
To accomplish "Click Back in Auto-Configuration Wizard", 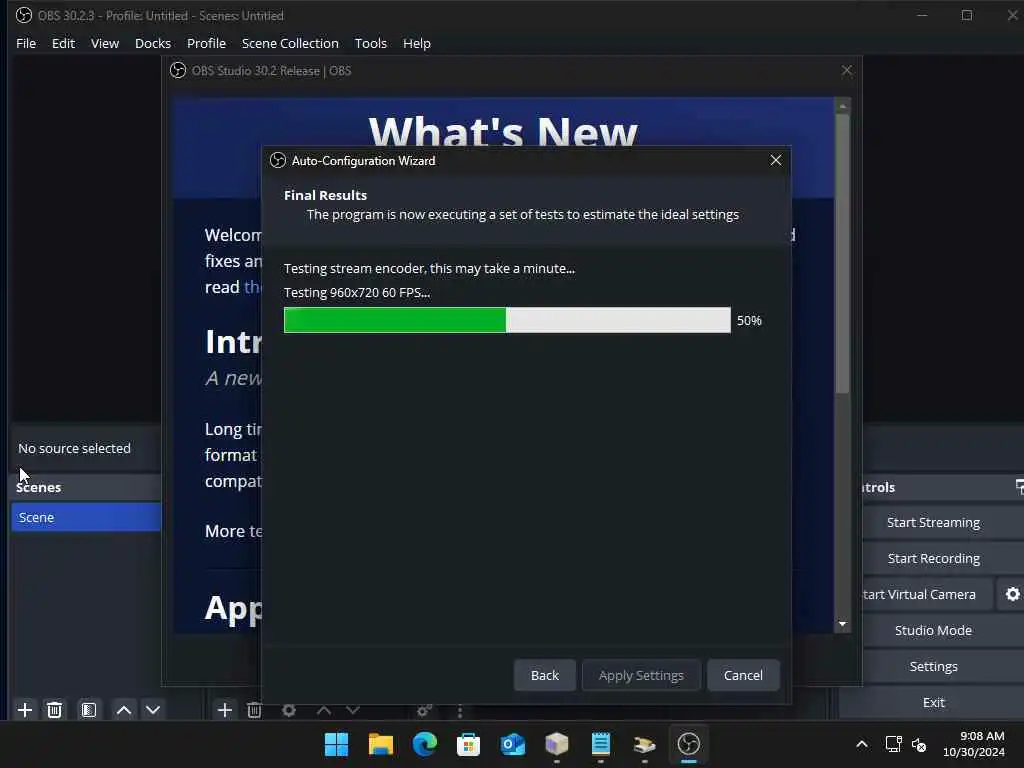I will (545, 675).
